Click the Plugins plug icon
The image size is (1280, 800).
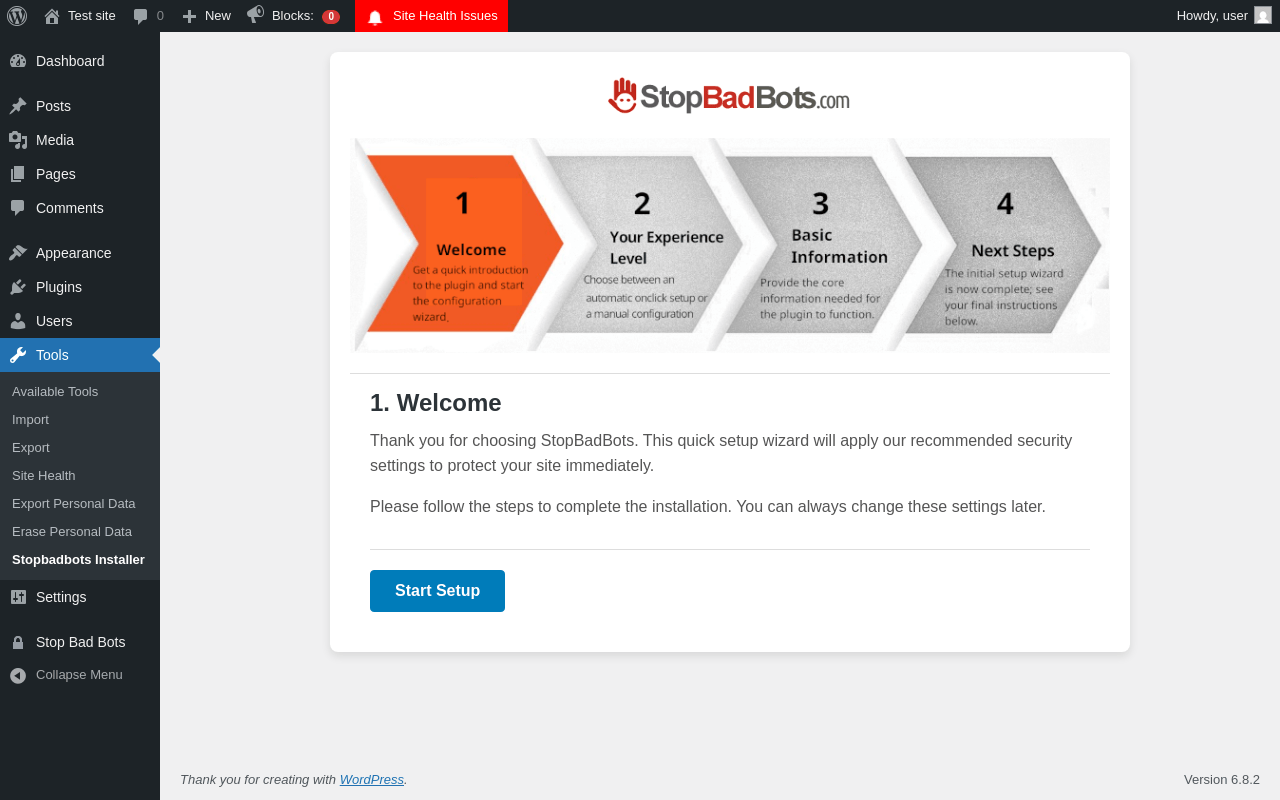[x=18, y=287]
